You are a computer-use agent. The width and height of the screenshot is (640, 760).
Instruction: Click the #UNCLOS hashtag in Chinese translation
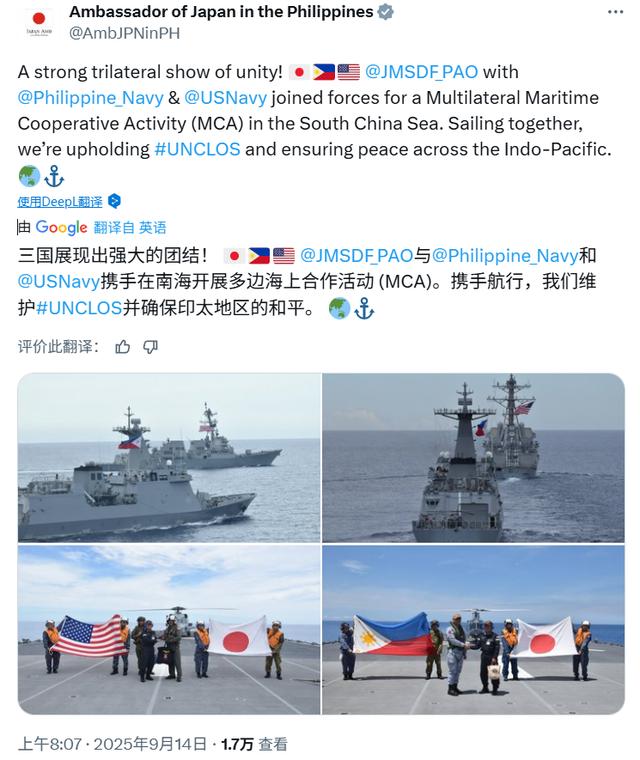[x=79, y=308]
